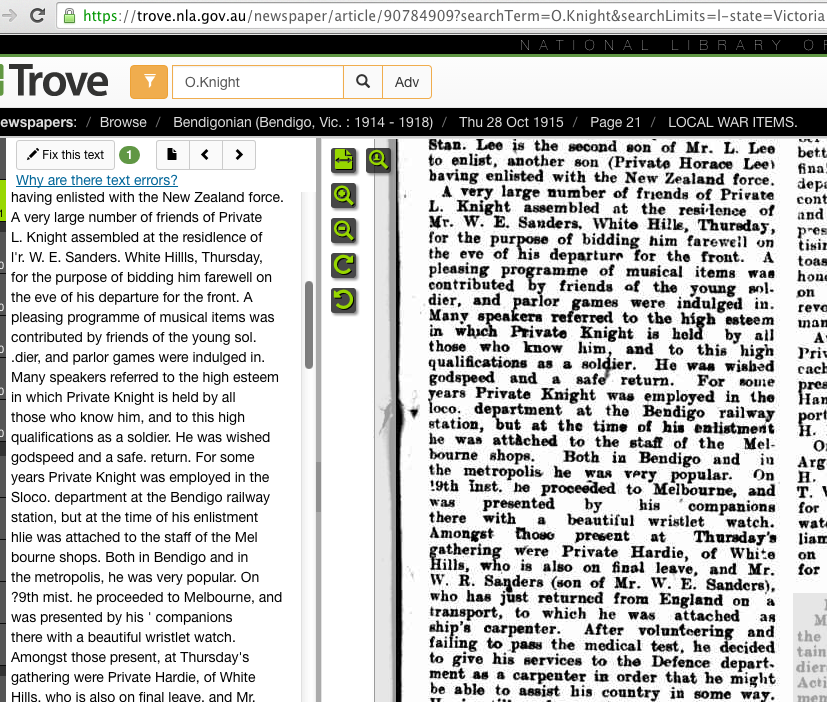This screenshot has width=827, height=702.
Task: Click line 'having enlisted with the New Zealand force.'
Action: 147,197
